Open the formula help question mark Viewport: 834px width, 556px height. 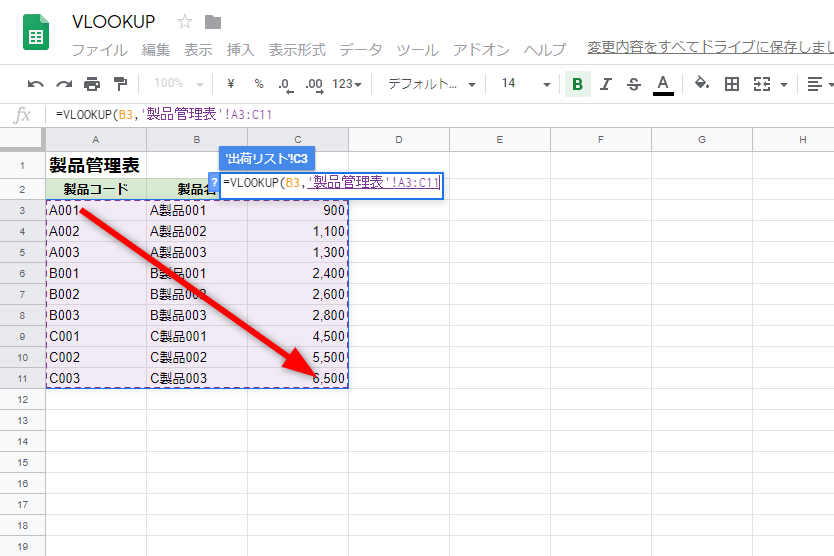point(214,182)
